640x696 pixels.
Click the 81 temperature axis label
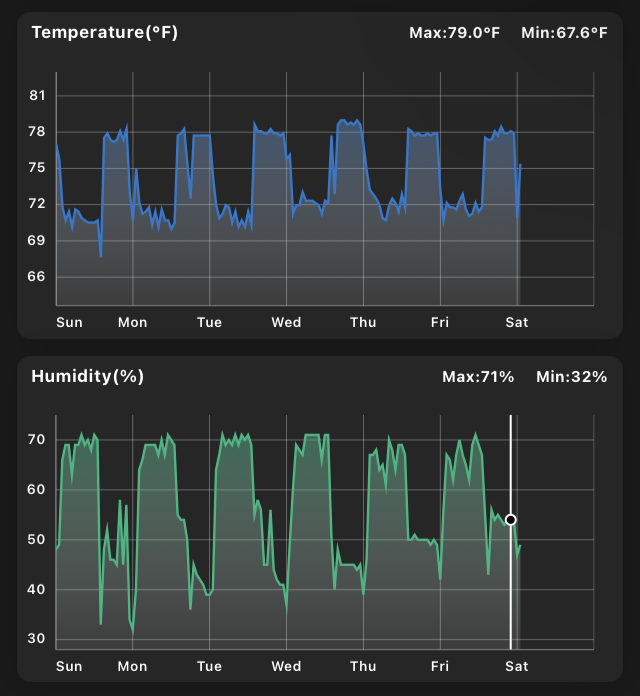point(37,95)
